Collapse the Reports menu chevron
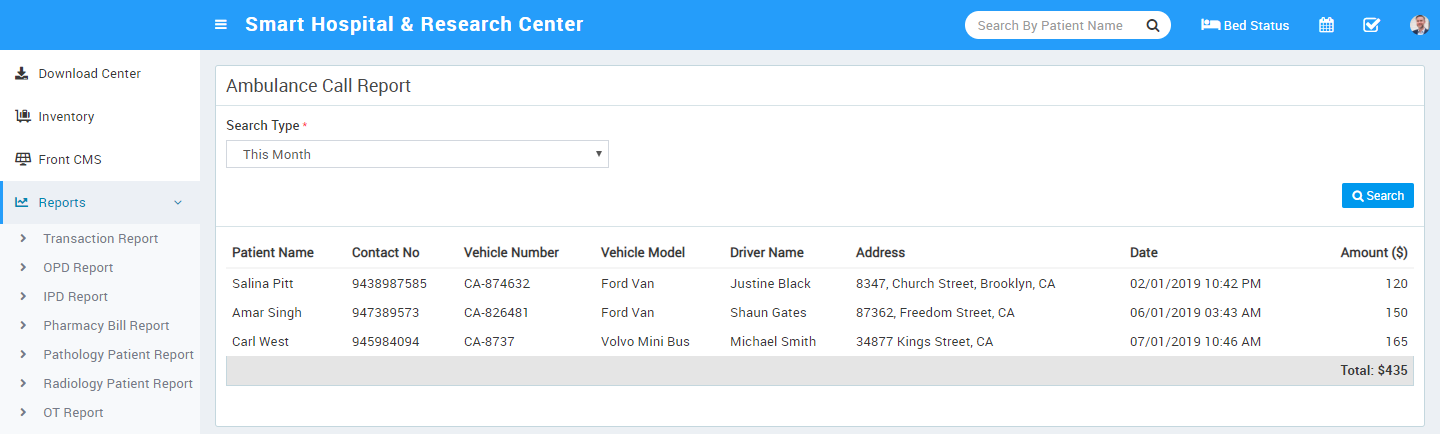Viewport: 1440px width, 434px height. pyautogui.click(x=178, y=203)
